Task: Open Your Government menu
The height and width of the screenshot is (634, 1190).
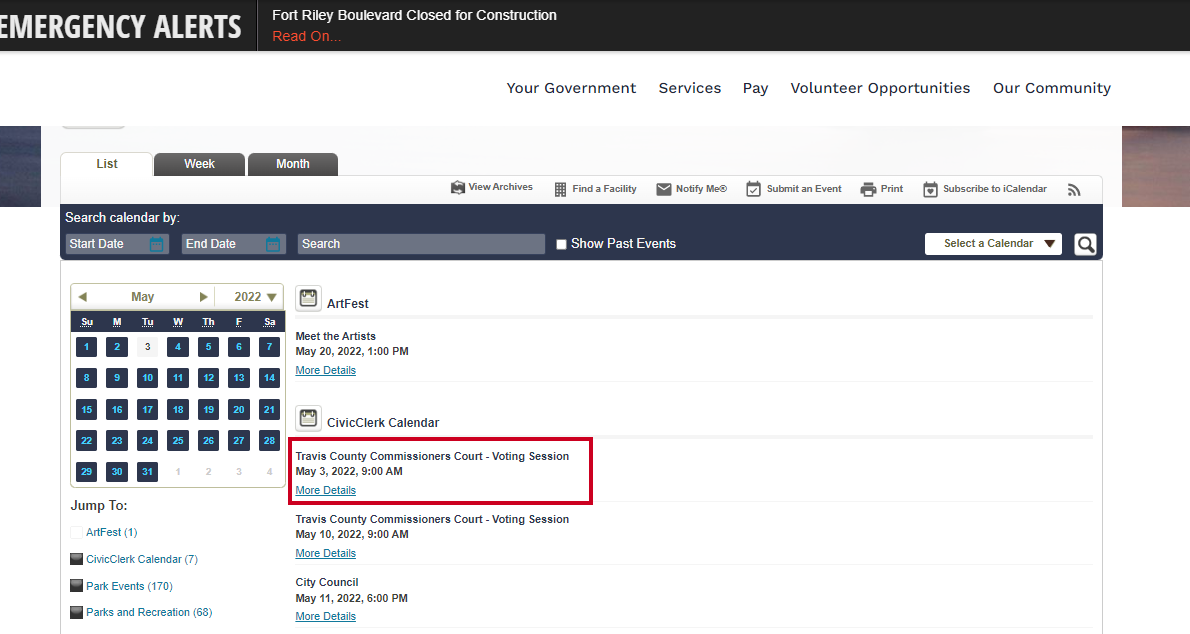Action: (x=571, y=88)
